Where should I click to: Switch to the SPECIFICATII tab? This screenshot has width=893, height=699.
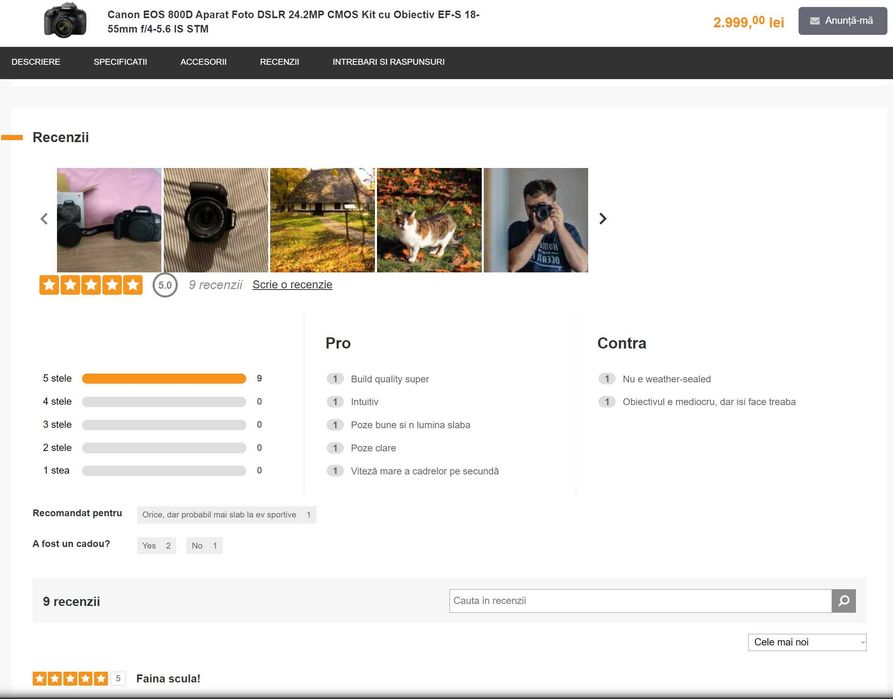[120, 62]
